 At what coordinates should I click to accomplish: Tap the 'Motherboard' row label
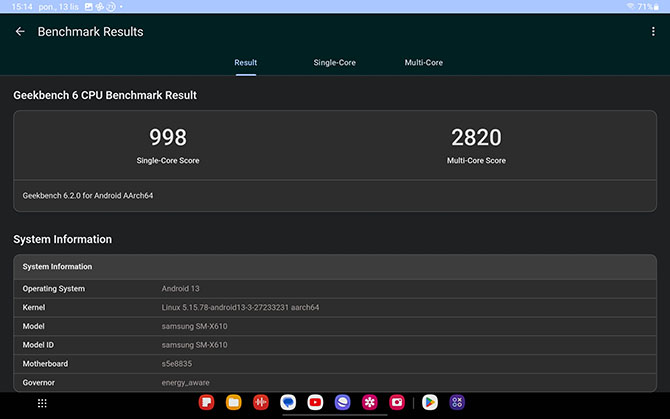pyautogui.click(x=45, y=364)
